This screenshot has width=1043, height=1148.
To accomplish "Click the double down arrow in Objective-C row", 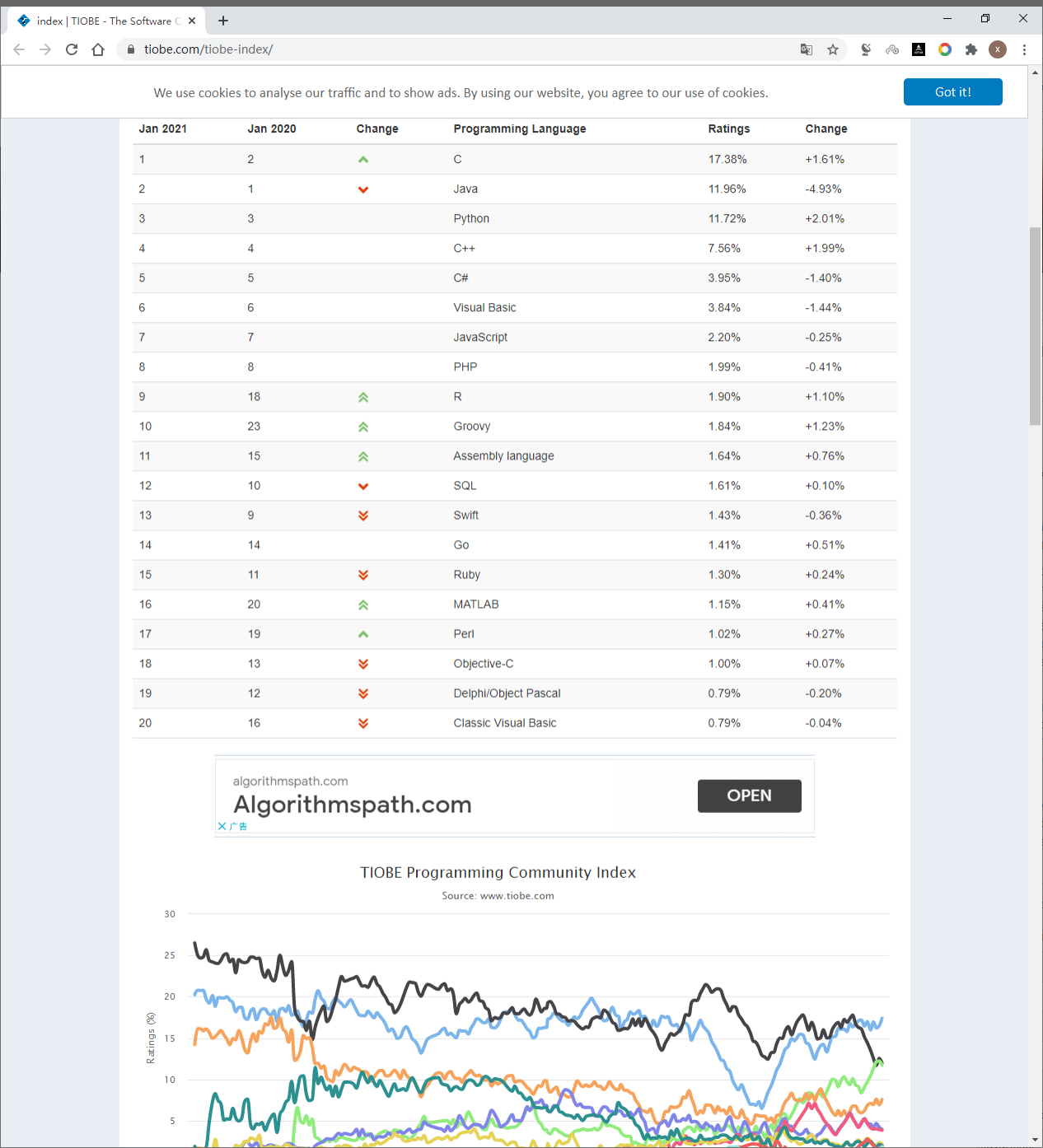I will coord(363,664).
